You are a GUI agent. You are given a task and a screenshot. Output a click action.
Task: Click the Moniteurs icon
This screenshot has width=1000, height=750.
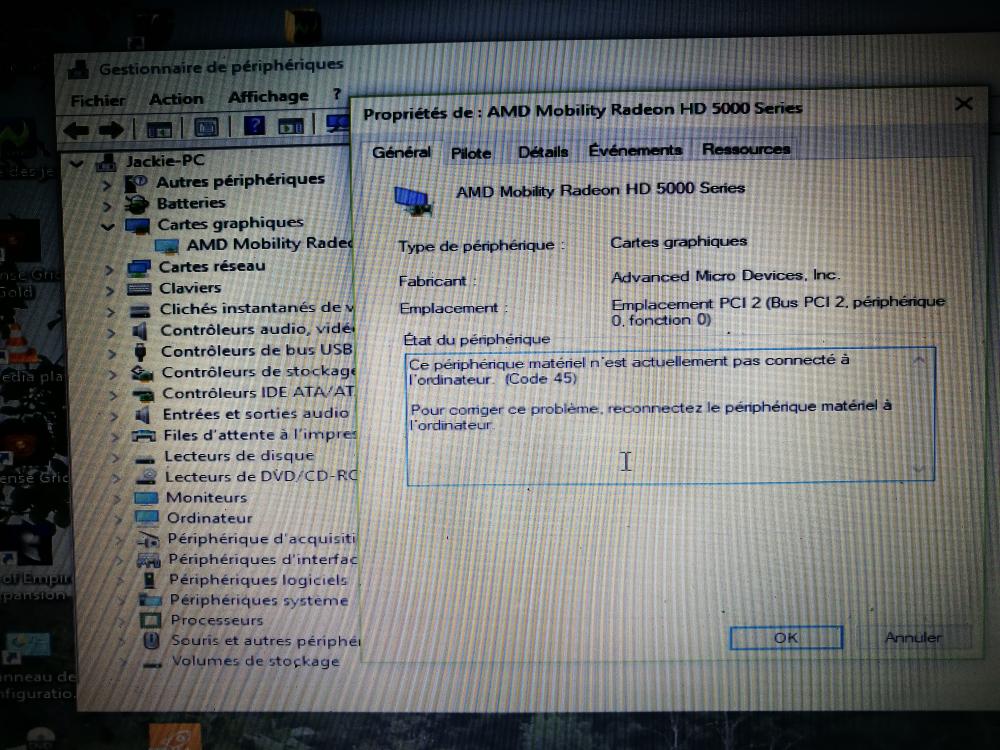click(x=146, y=498)
